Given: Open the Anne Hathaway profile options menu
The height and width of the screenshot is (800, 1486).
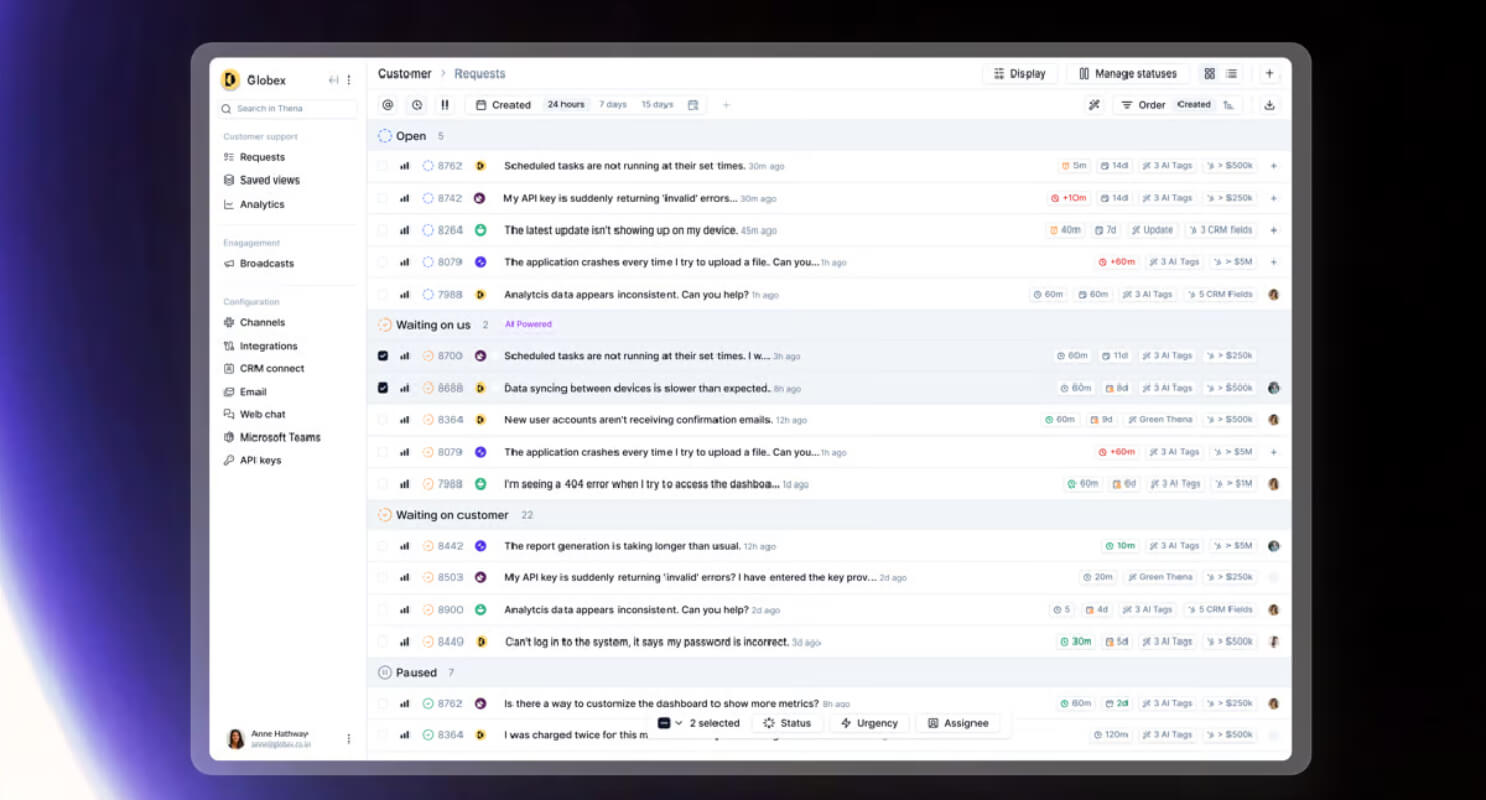Looking at the screenshot, I should [348, 739].
